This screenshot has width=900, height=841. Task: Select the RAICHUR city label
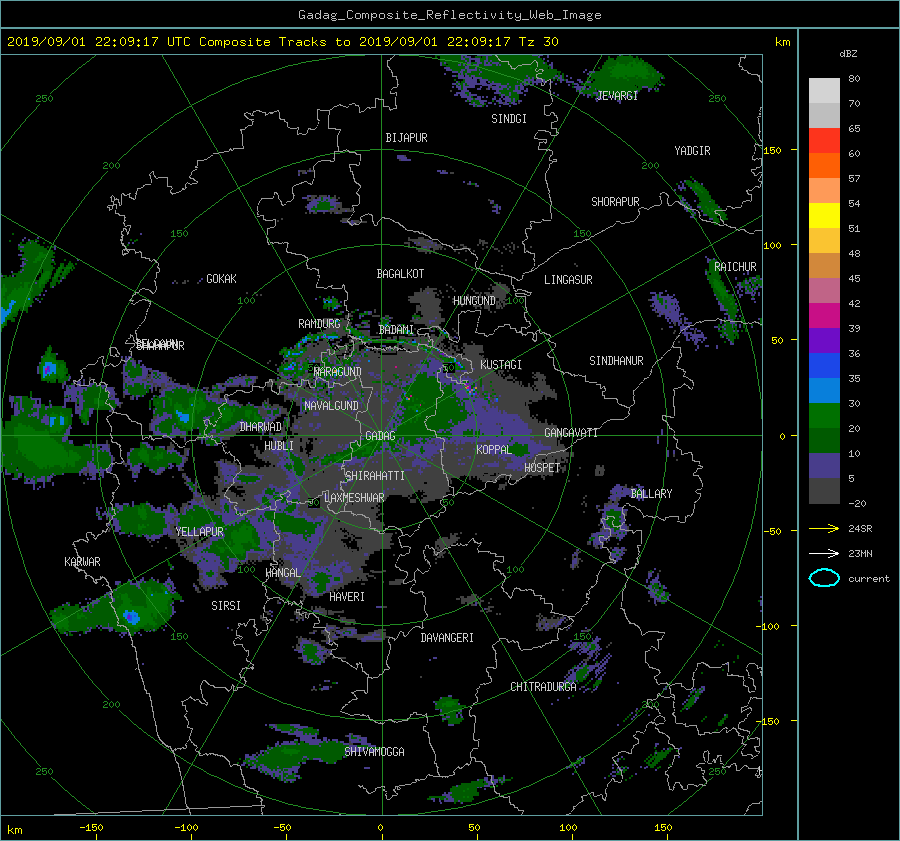click(x=735, y=267)
